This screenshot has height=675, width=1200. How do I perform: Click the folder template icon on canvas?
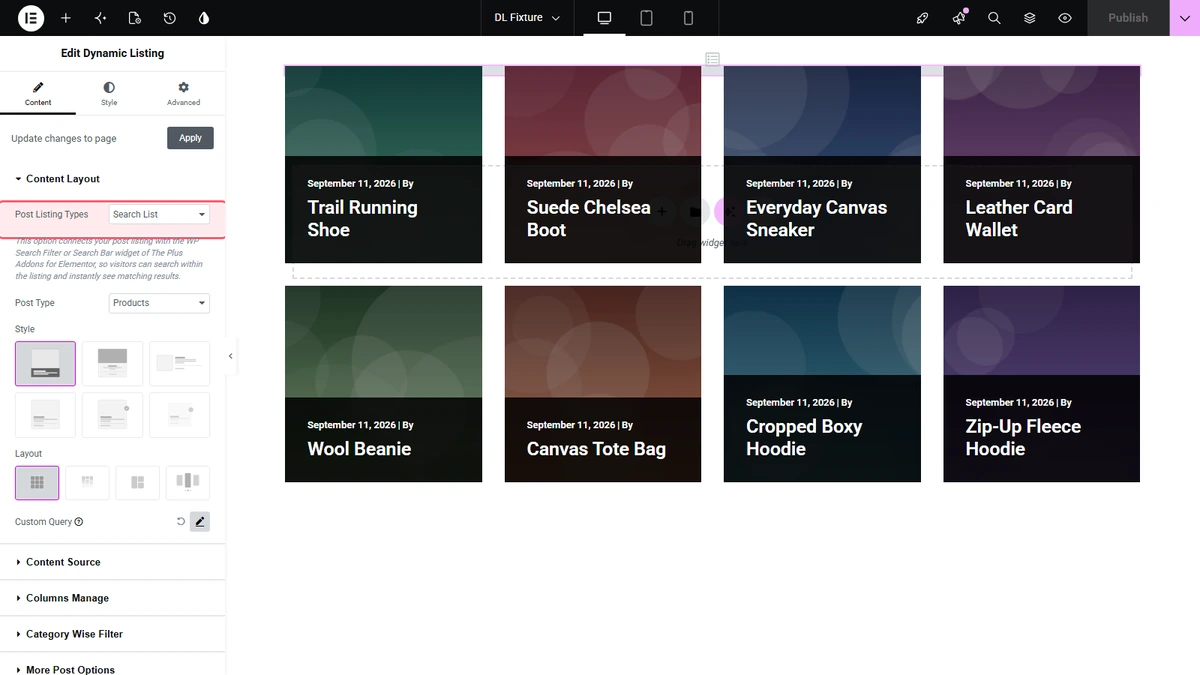coord(695,212)
